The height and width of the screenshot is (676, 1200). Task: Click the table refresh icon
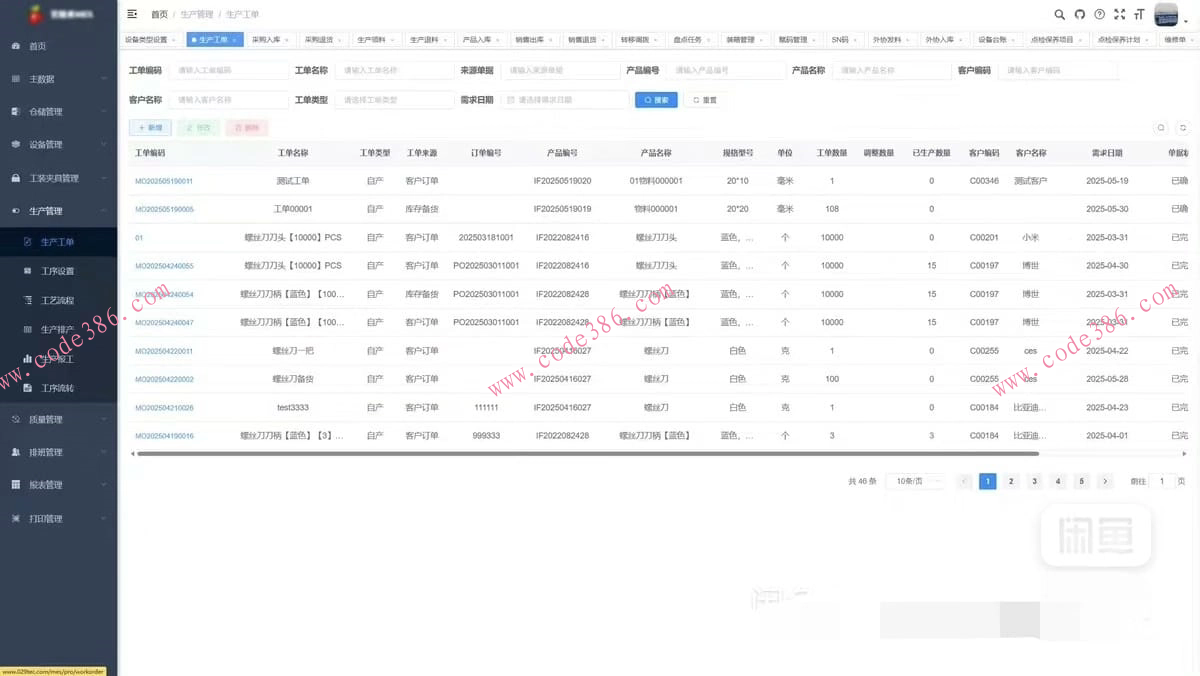[1183, 128]
